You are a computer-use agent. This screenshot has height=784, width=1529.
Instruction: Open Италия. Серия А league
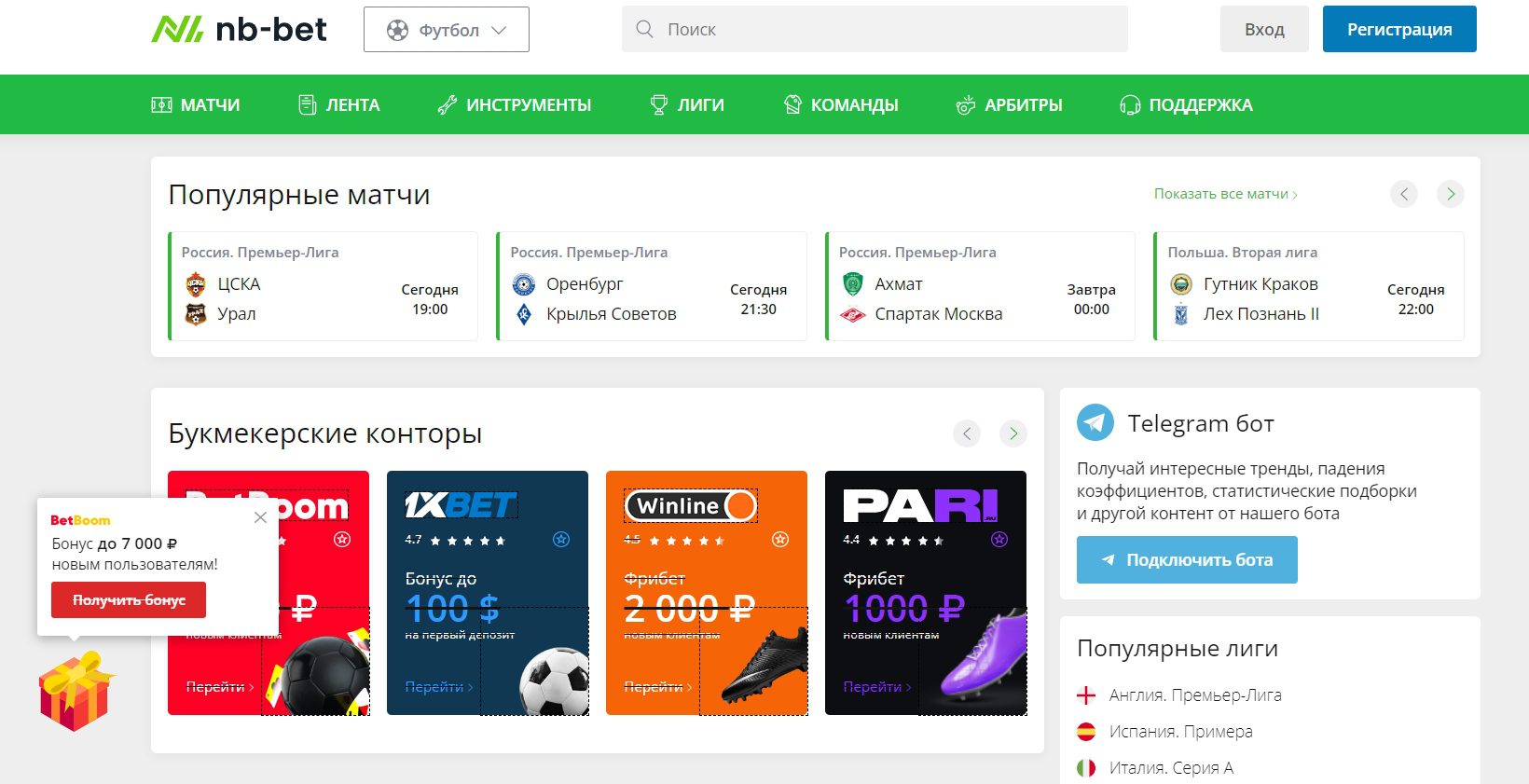click(x=1171, y=768)
